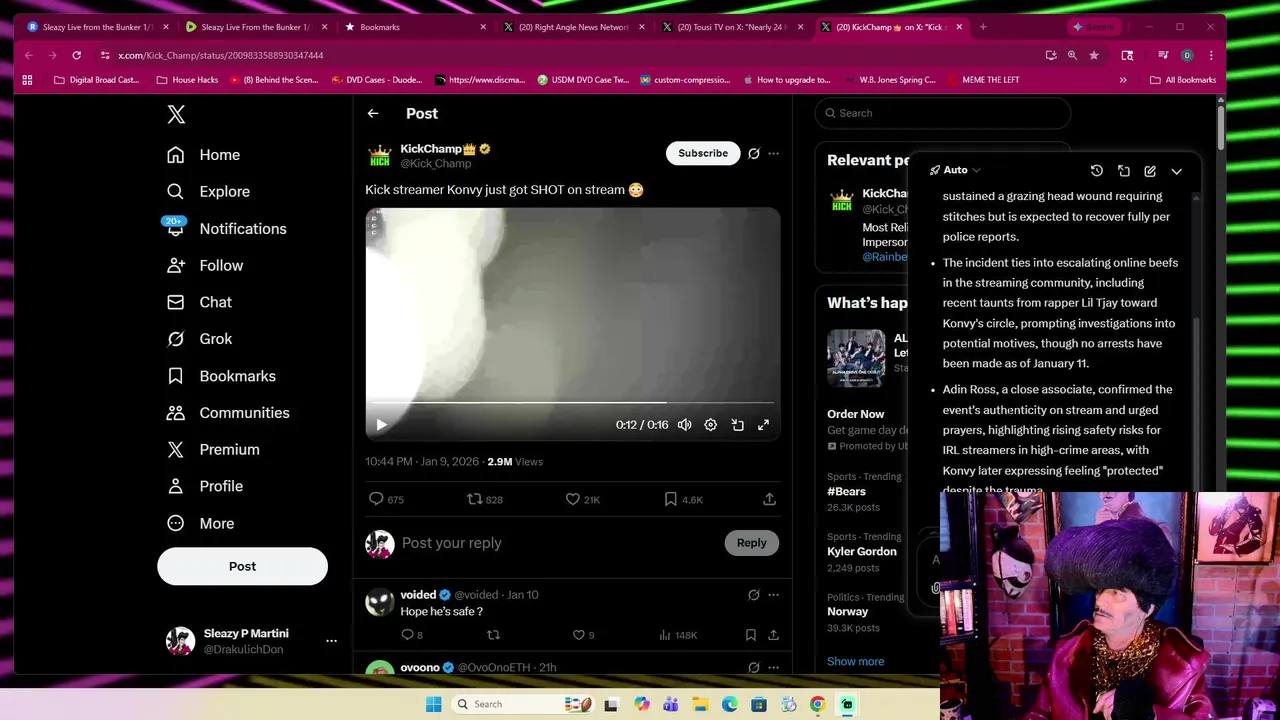Screen dimensions: 1280x720
Task: Open Profile in X sidebar
Action: (205, 486)
